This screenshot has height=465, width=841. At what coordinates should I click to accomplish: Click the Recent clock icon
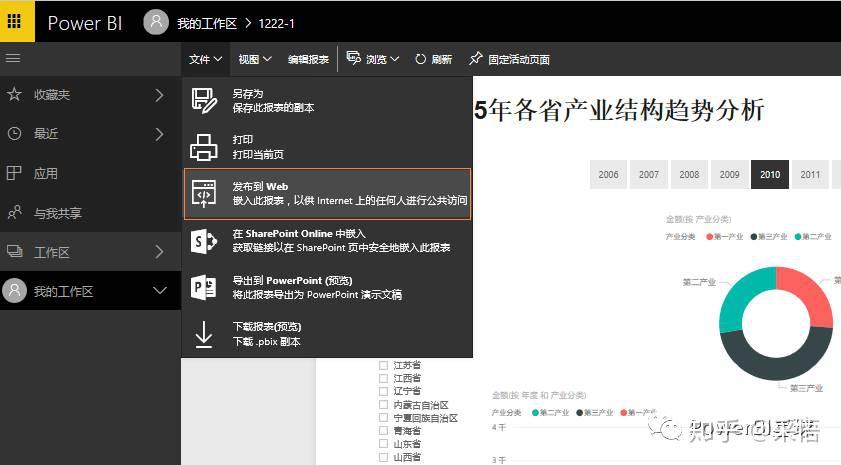click(x=14, y=134)
